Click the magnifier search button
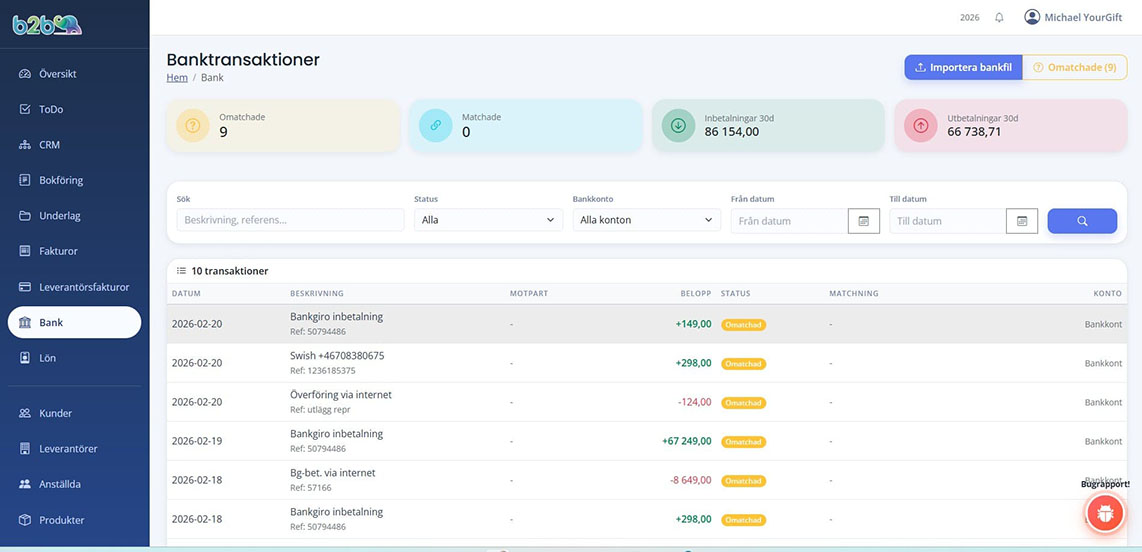 pos(1082,221)
